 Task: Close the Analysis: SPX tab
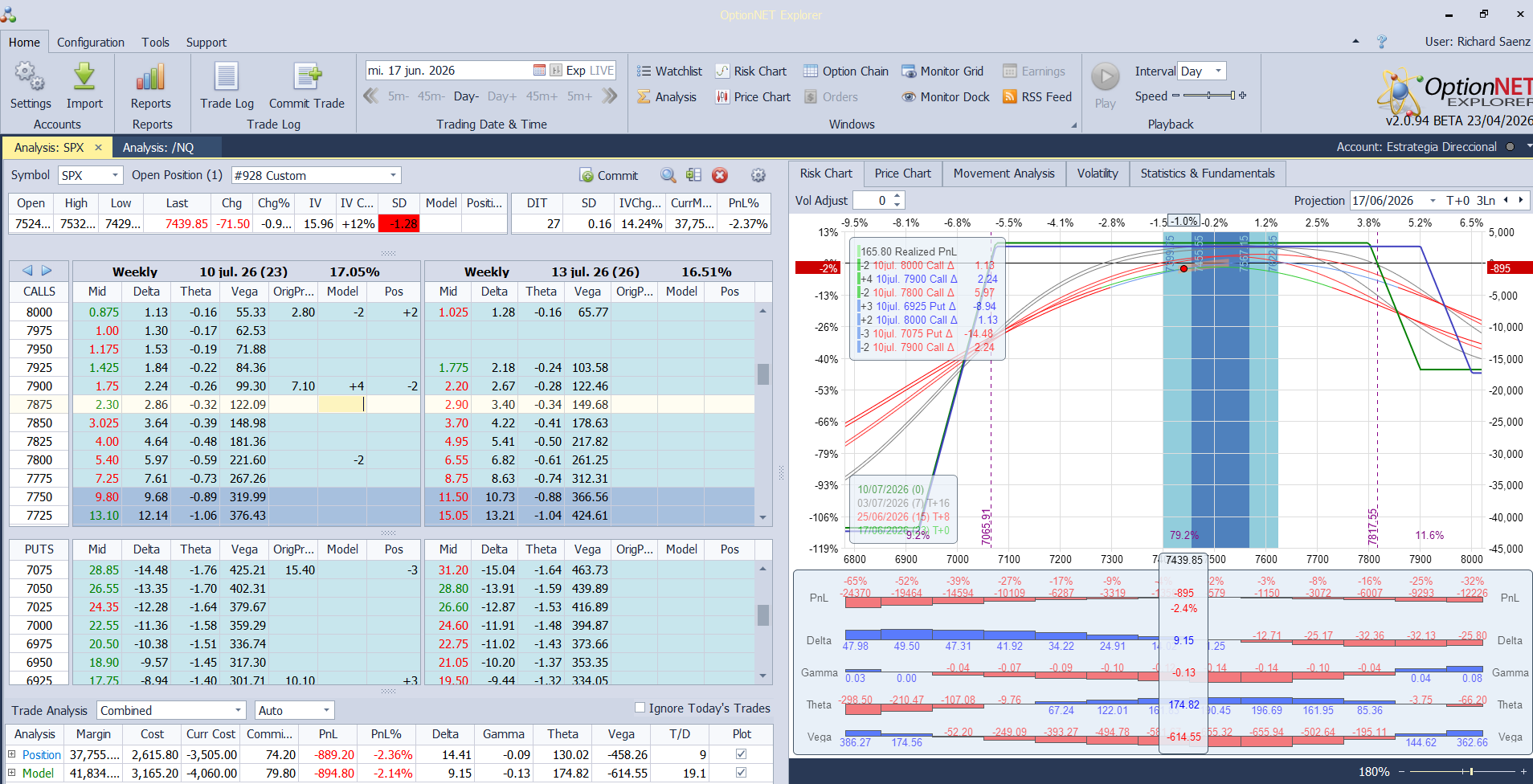click(x=98, y=148)
